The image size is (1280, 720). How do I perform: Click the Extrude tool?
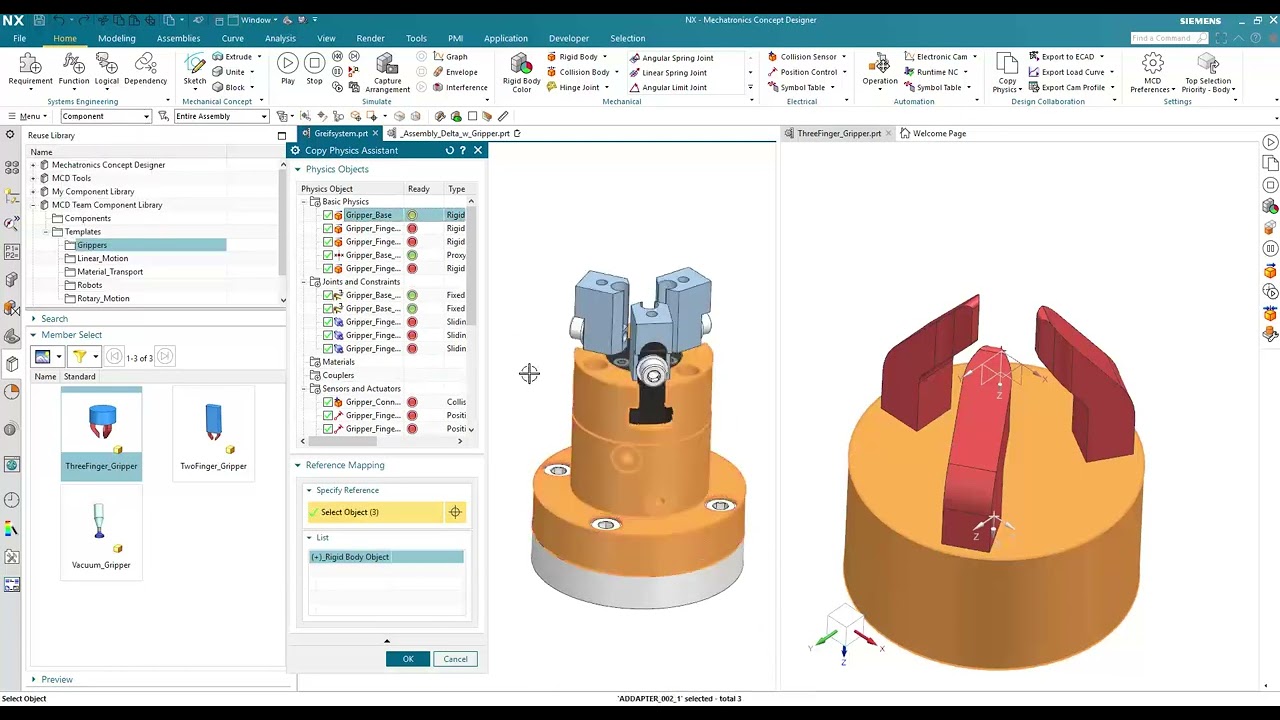click(x=232, y=57)
